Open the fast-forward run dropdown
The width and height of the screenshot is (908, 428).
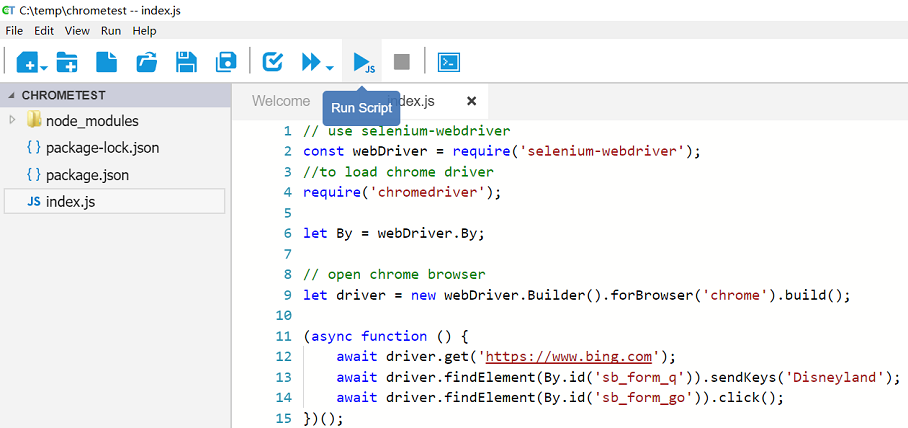pyautogui.click(x=329, y=68)
